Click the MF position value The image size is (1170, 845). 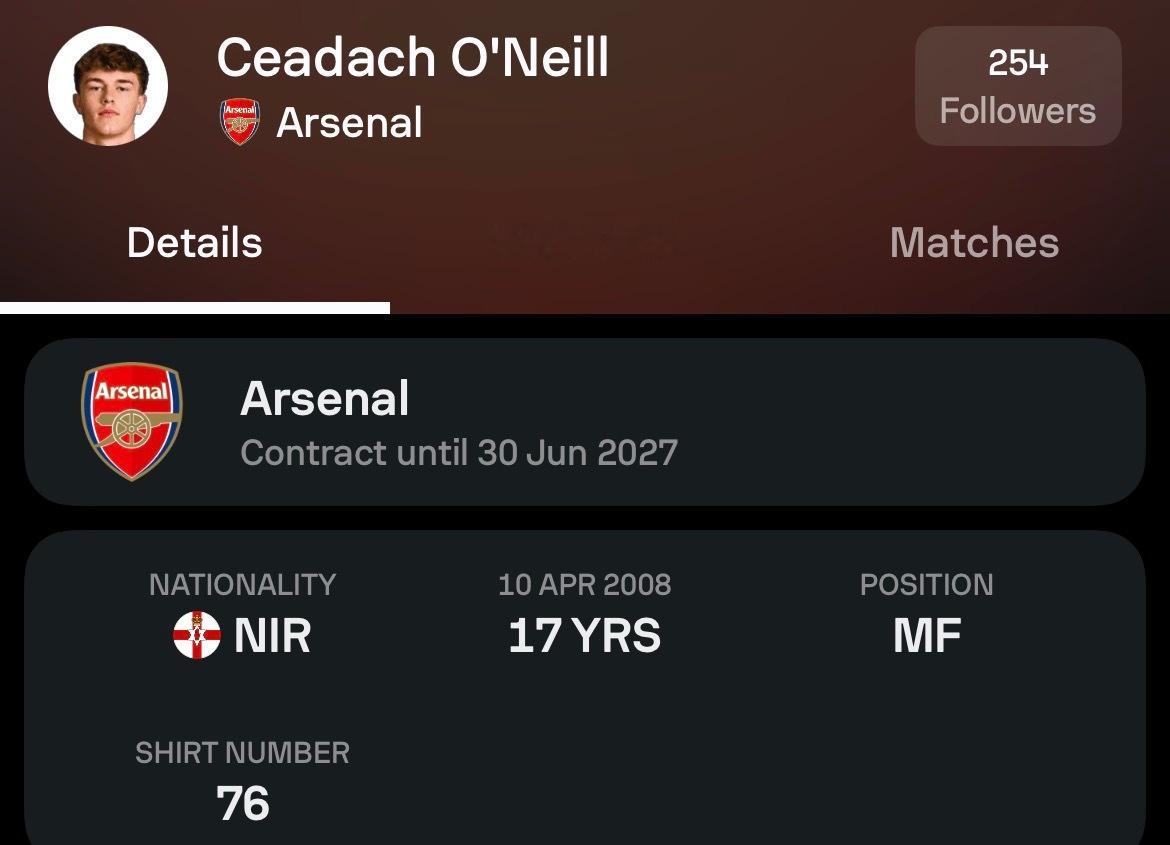point(926,636)
